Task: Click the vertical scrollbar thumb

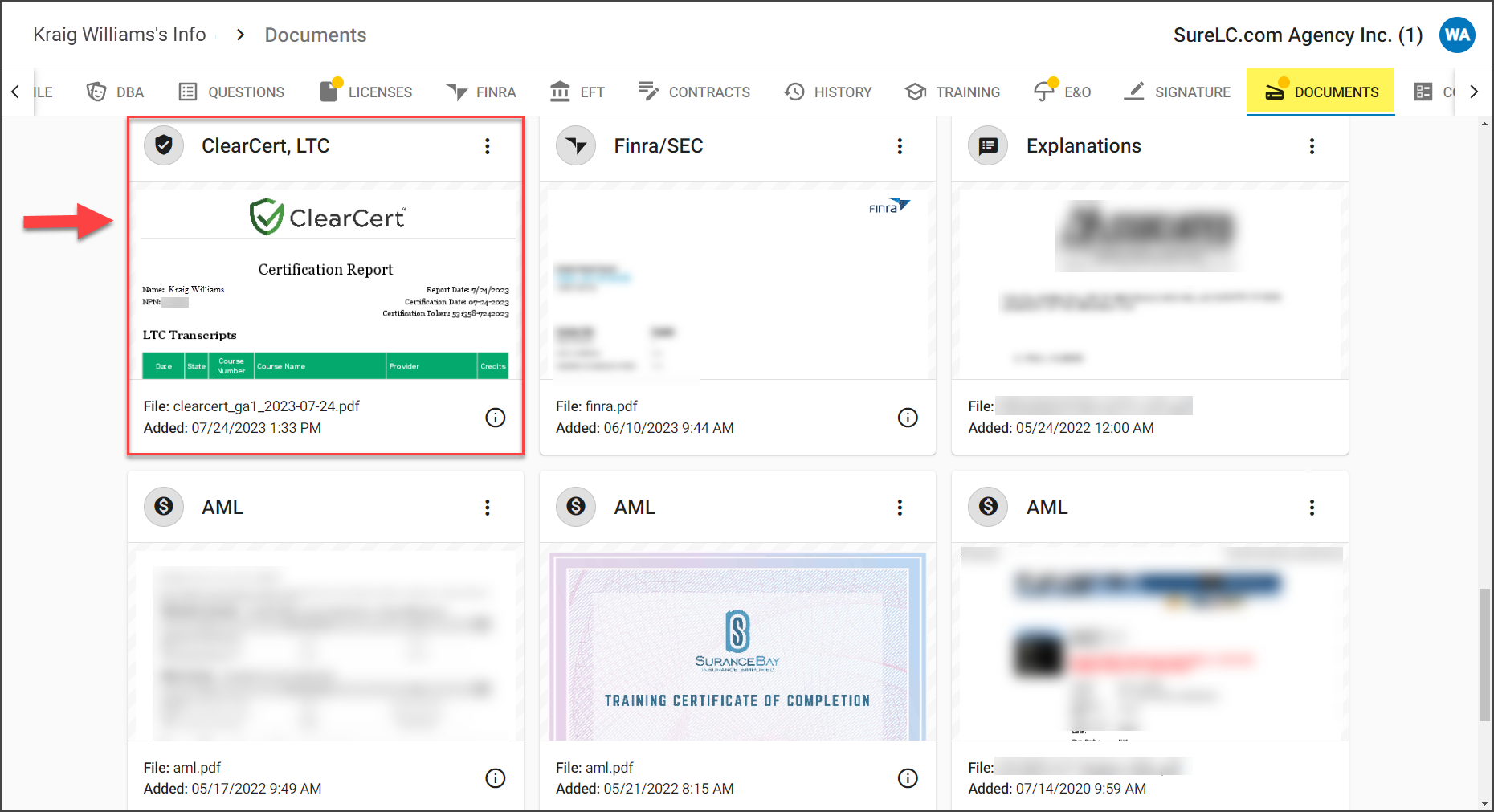Action: point(1484,655)
